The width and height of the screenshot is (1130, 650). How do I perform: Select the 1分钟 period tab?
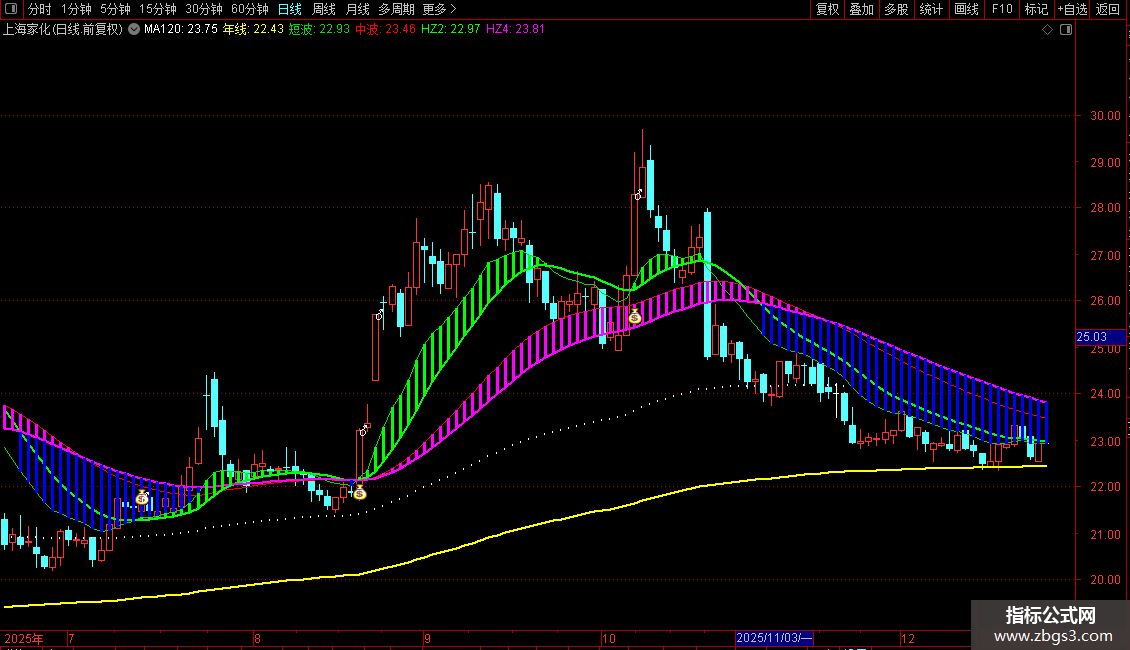(x=76, y=9)
